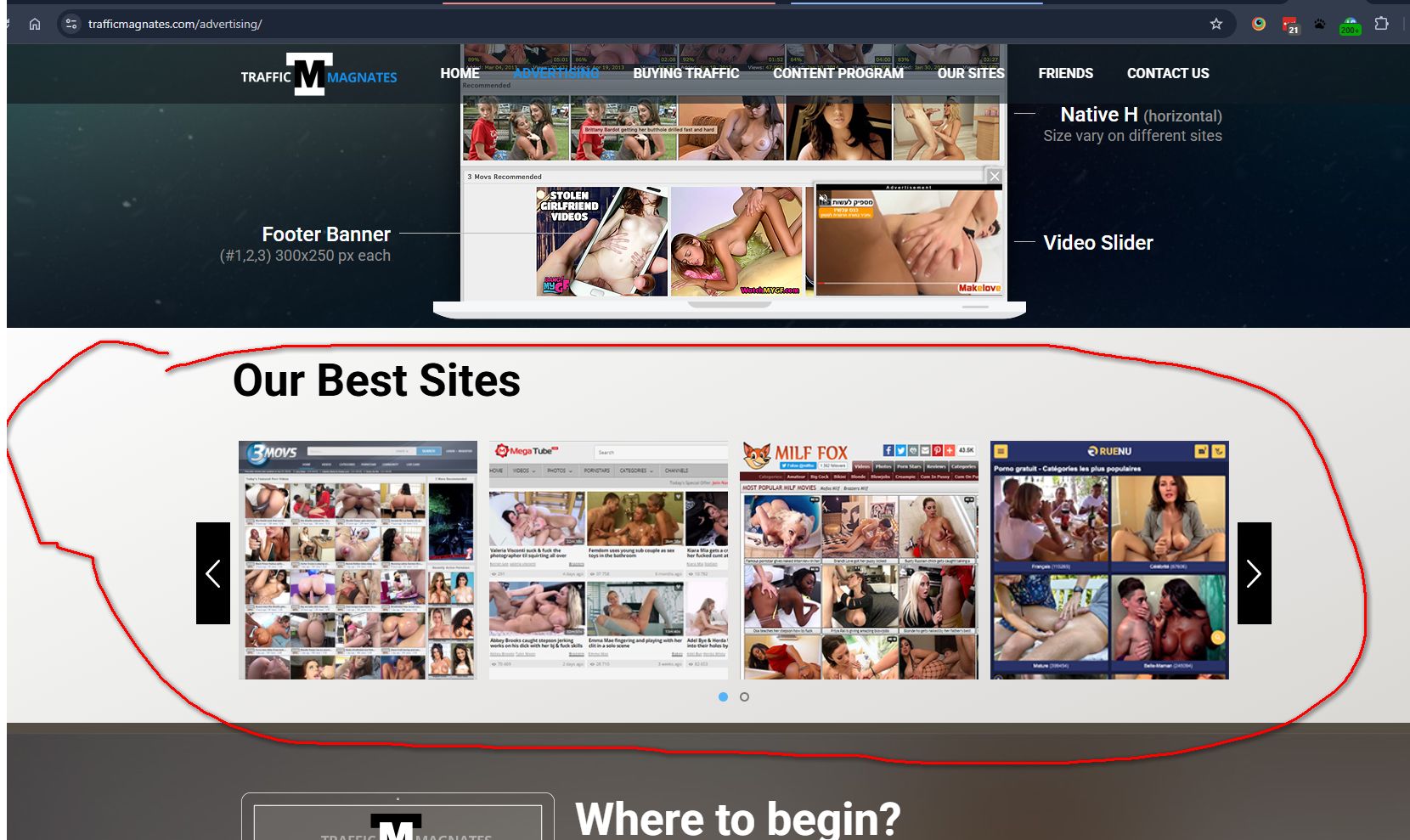This screenshot has height=840, width=1410.
Task: Open the Mega Tube site preview card
Action: pos(608,560)
